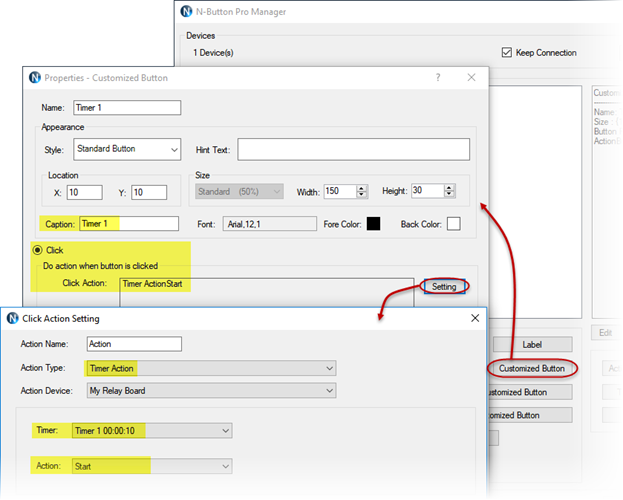Click the N-Button Pro Manager logo icon

(x=186, y=12)
